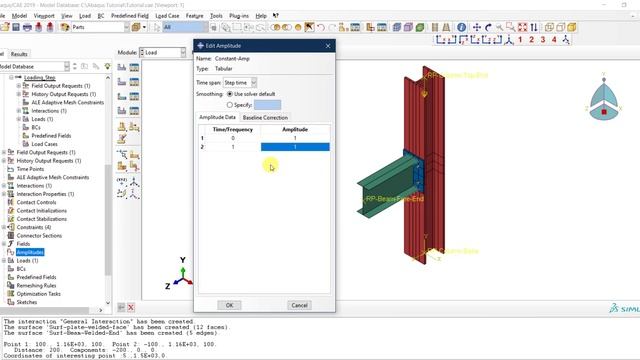The height and width of the screenshot is (360, 640).
Task: Click the Create Boundary Condition icon
Action: point(122,82)
